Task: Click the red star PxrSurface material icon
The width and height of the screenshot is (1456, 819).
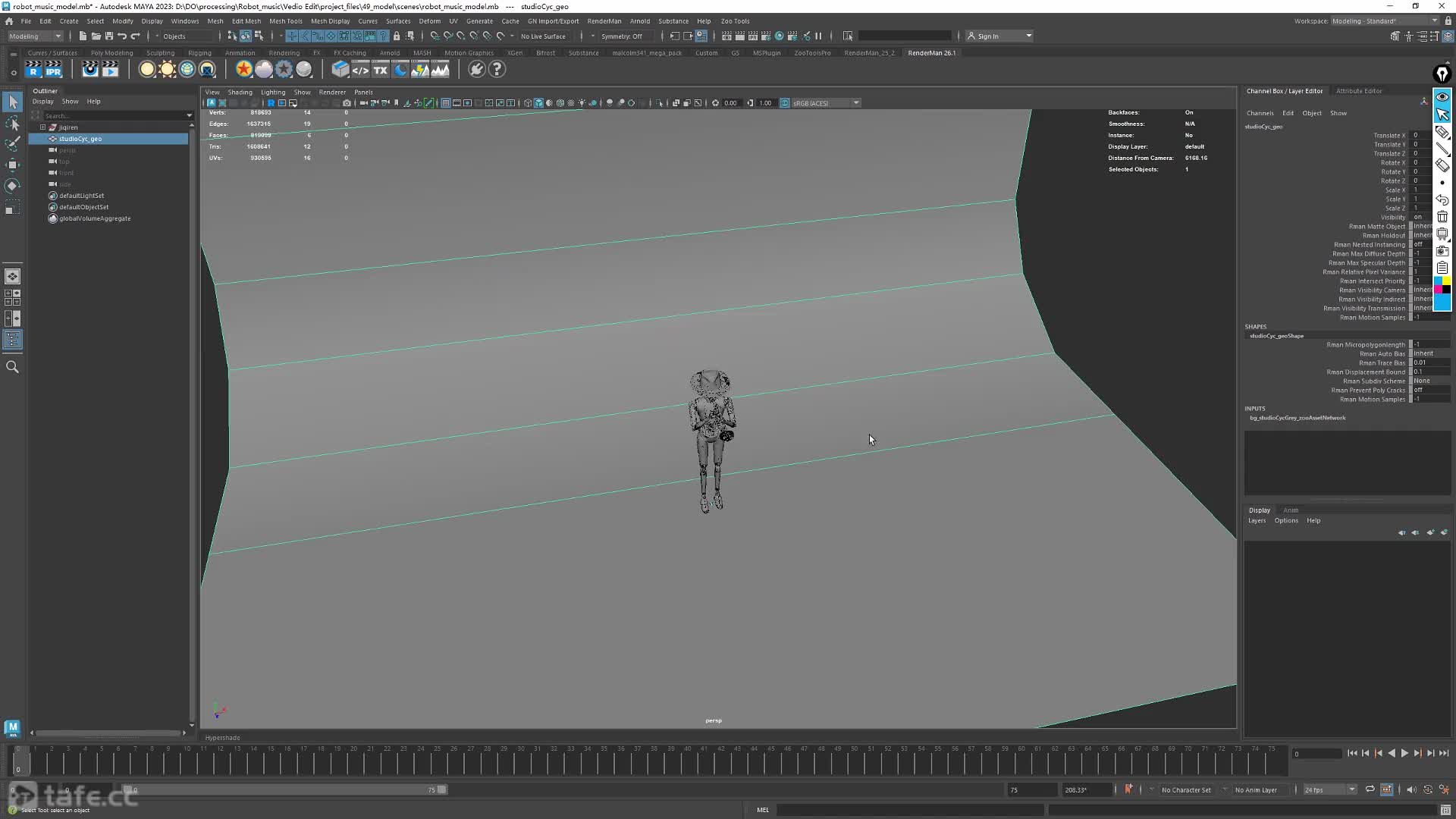Action: coord(243,69)
